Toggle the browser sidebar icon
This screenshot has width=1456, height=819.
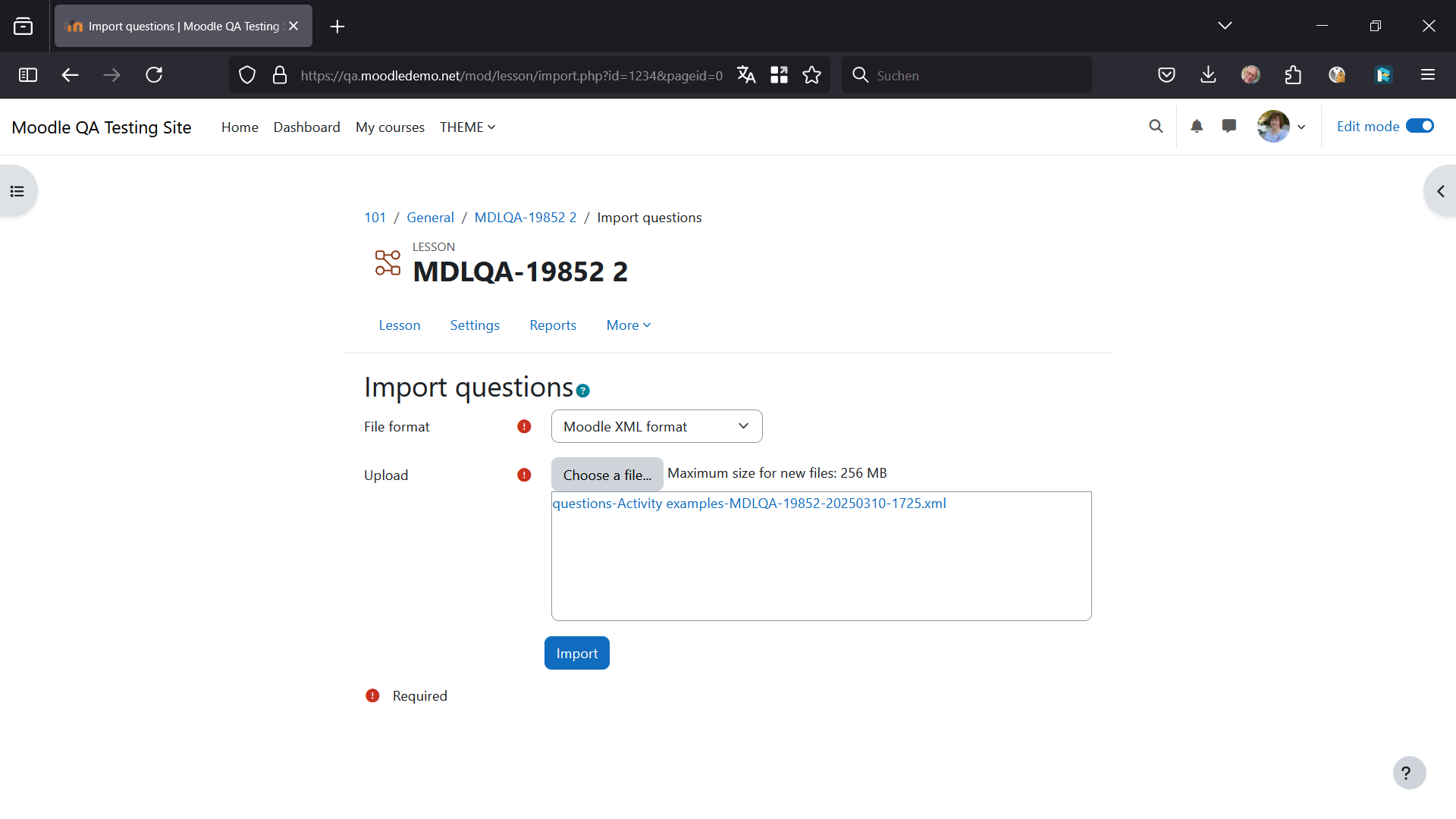[x=28, y=75]
